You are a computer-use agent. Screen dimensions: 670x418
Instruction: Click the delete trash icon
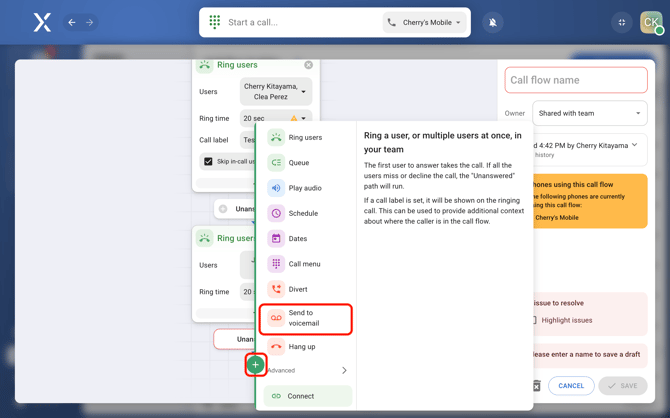point(537,386)
